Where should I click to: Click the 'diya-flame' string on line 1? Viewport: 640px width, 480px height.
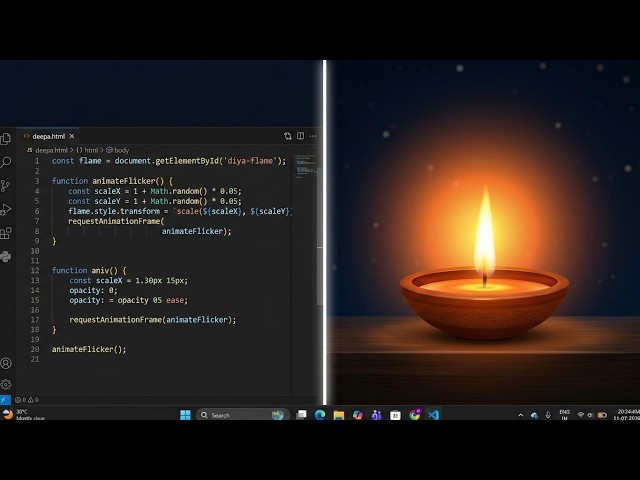[x=250, y=161]
